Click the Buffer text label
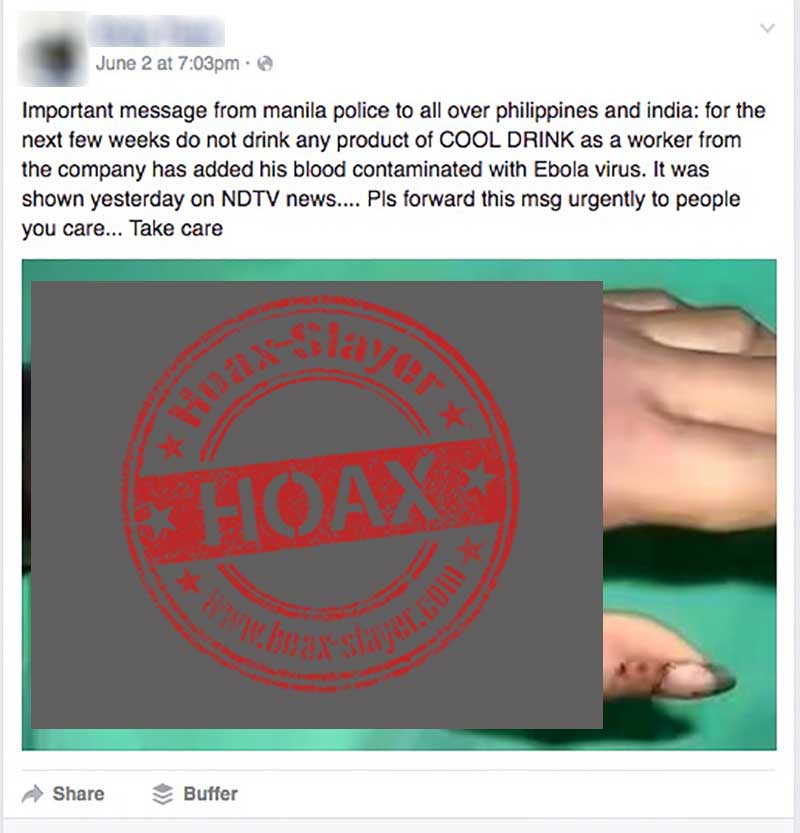800x833 pixels. 210,794
